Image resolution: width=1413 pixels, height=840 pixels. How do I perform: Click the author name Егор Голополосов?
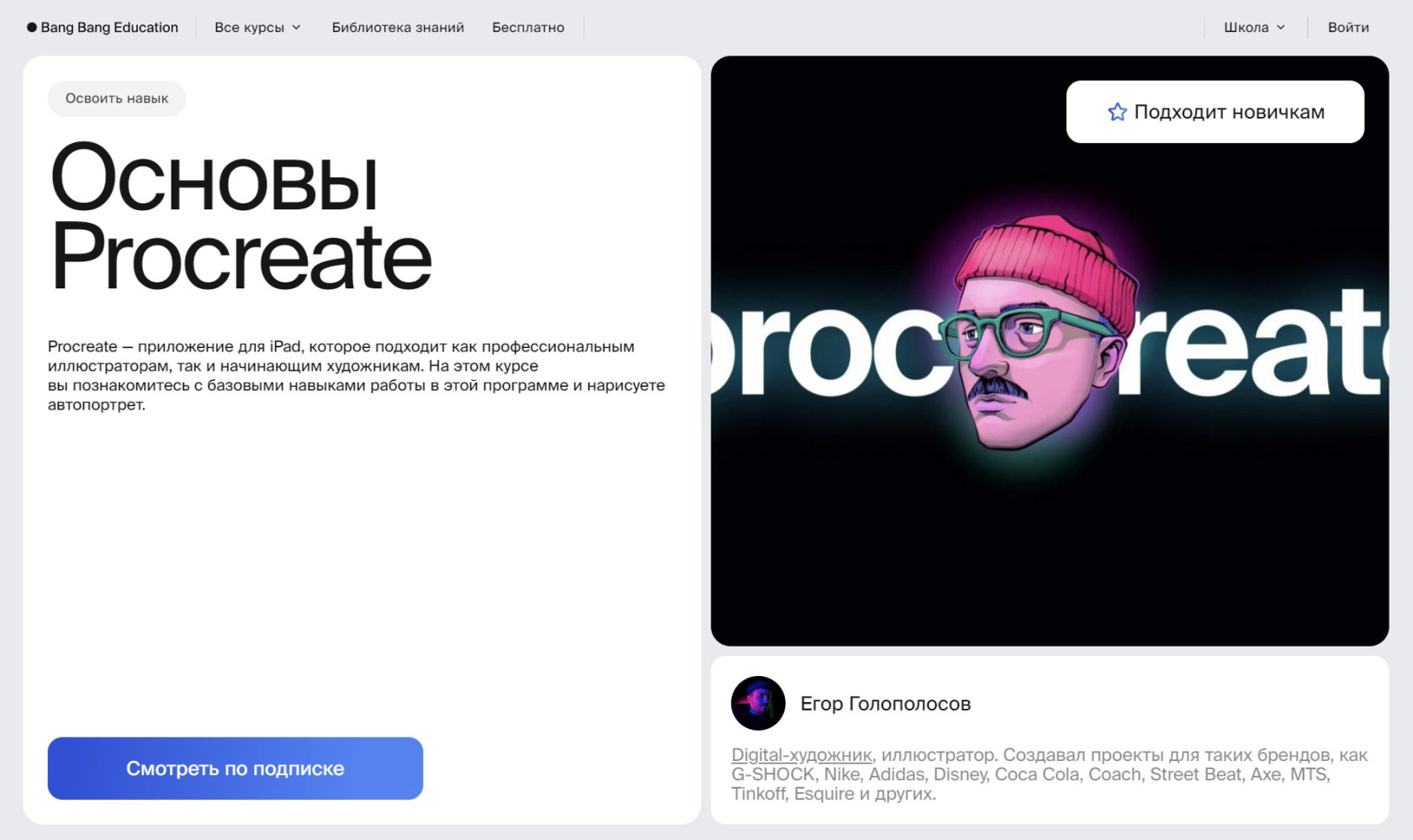click(x=886, y=704)
